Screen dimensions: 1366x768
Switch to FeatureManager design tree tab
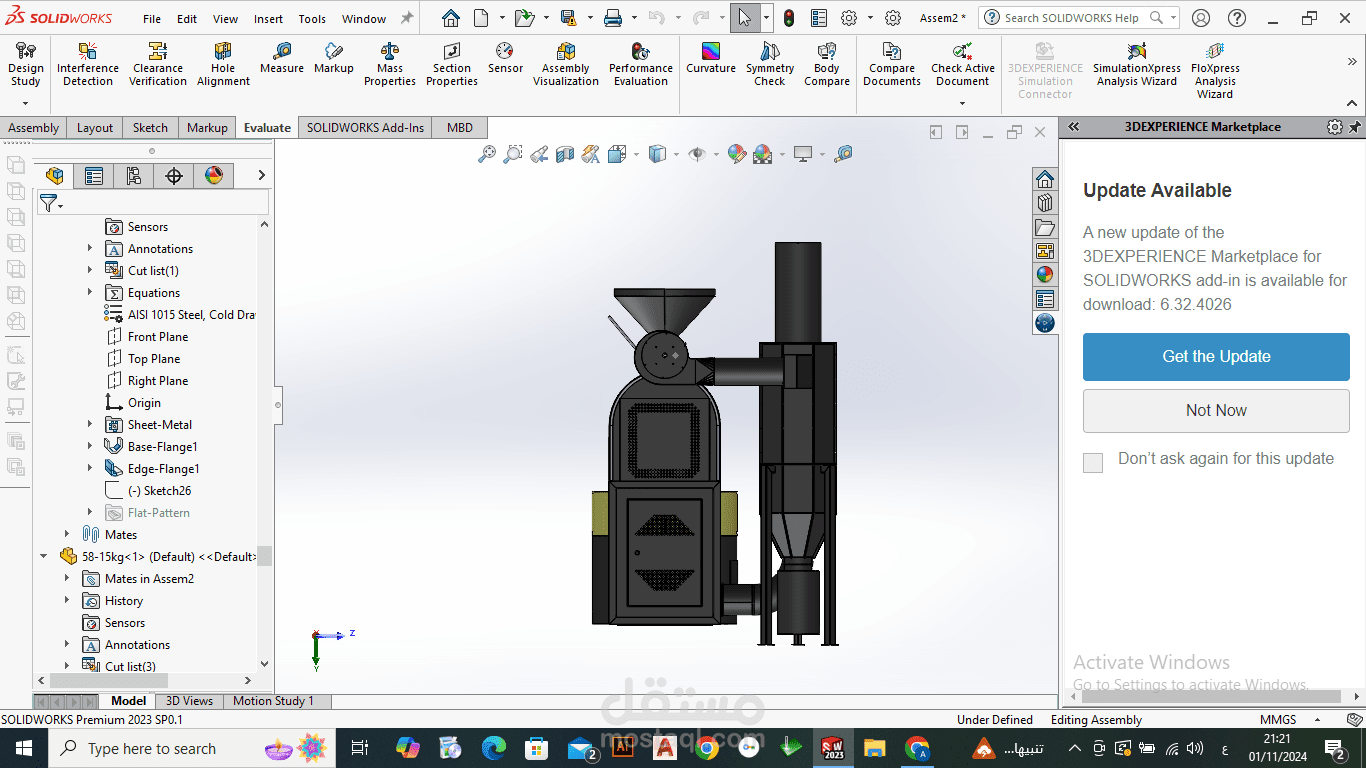(x=55, y=176)
